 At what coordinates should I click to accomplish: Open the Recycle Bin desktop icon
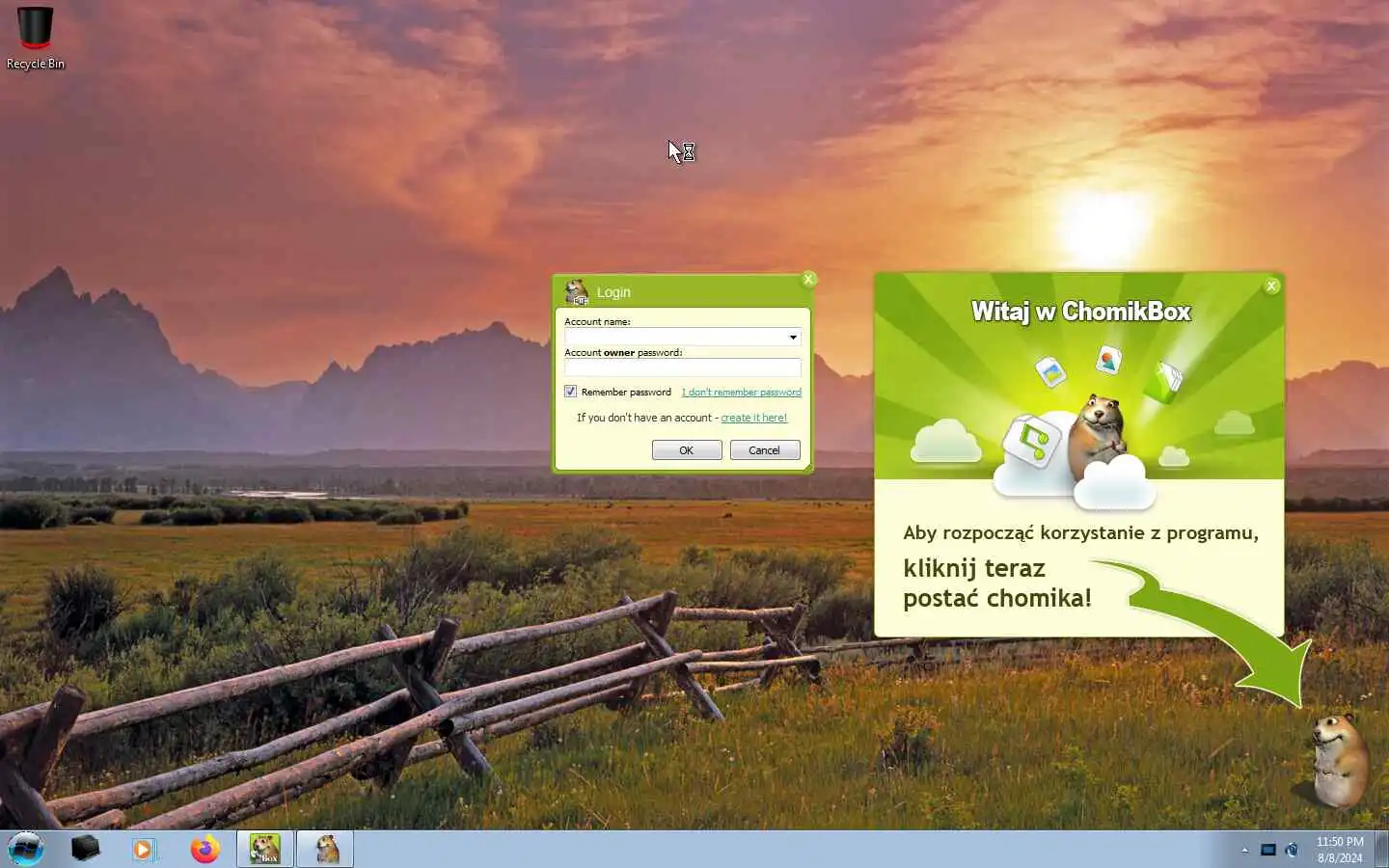pos(36,39)
